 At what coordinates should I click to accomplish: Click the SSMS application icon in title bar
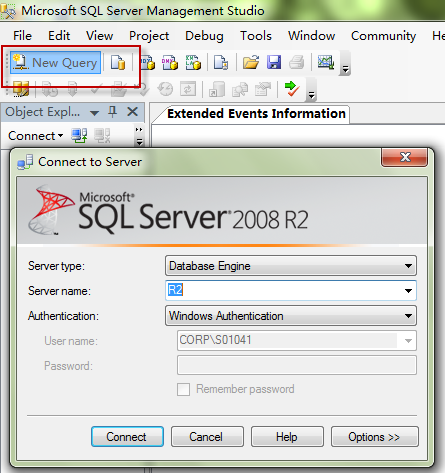(8, 12)
